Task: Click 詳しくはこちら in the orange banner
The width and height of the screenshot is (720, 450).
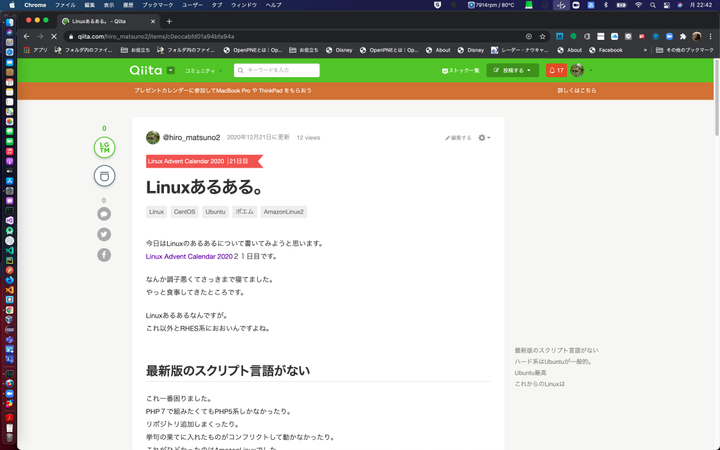Action: click(577, 90)
